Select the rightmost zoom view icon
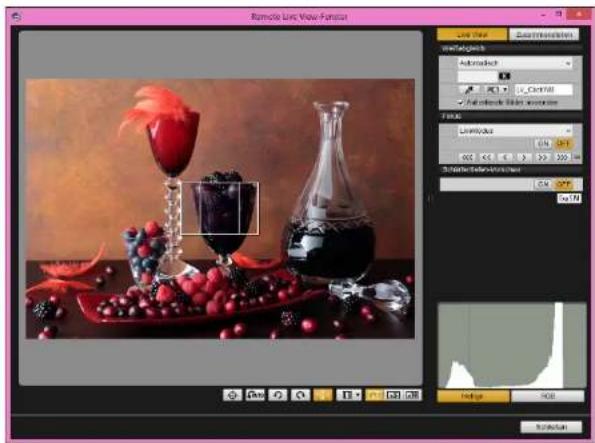595x443 pixels. [x=412, y=395]
